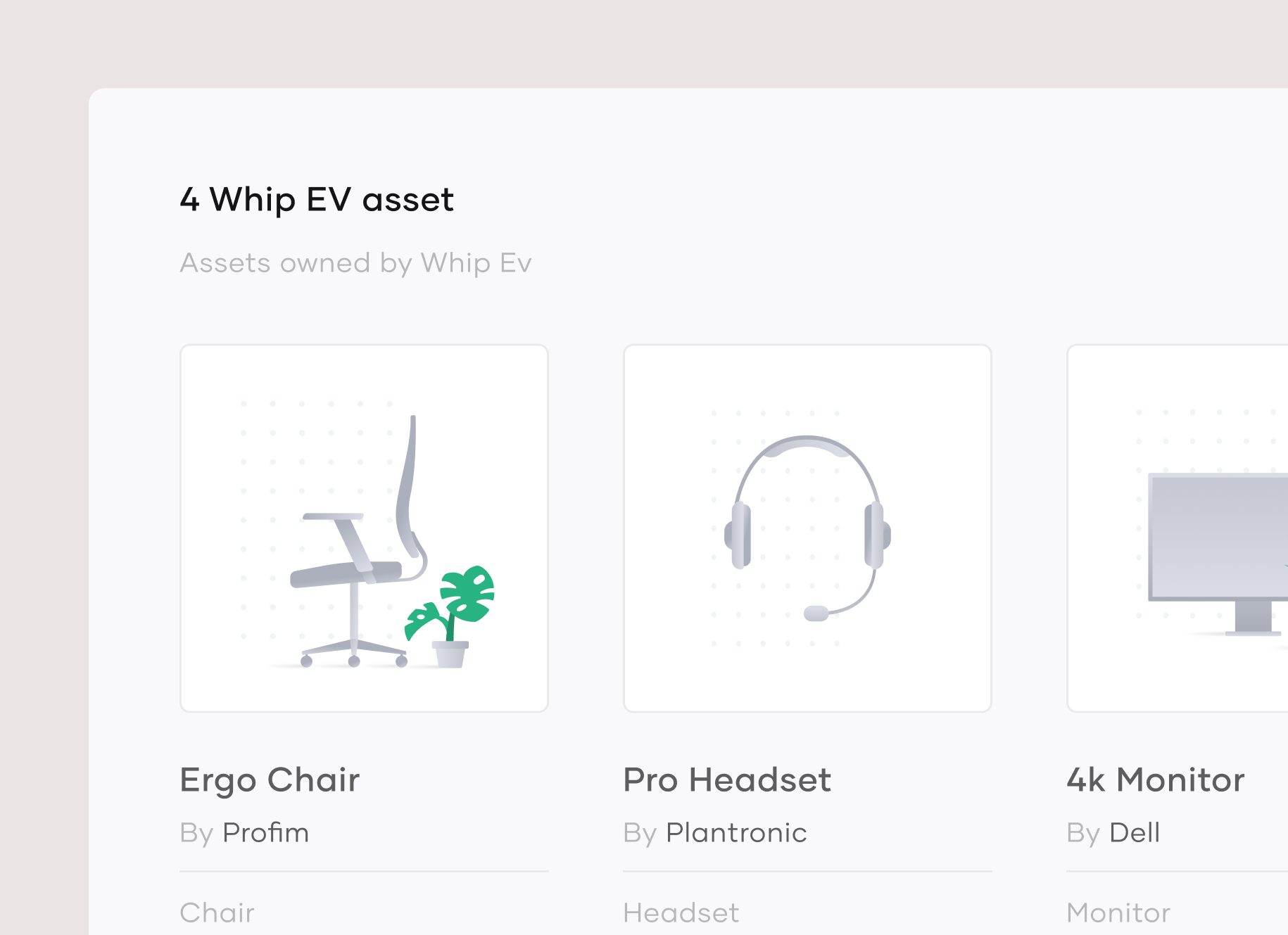Open the Ergo Chair asset title

click(270, 780)
